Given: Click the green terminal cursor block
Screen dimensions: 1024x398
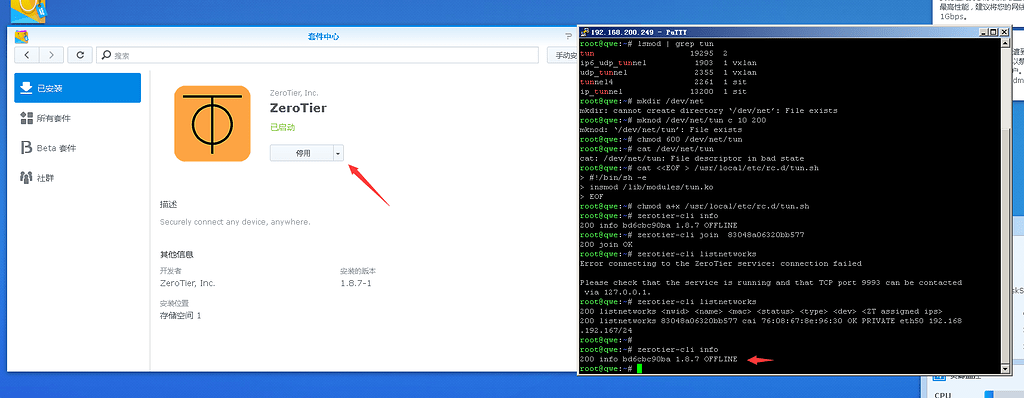Looking at the screenshot, I should [x=640, y=369].
